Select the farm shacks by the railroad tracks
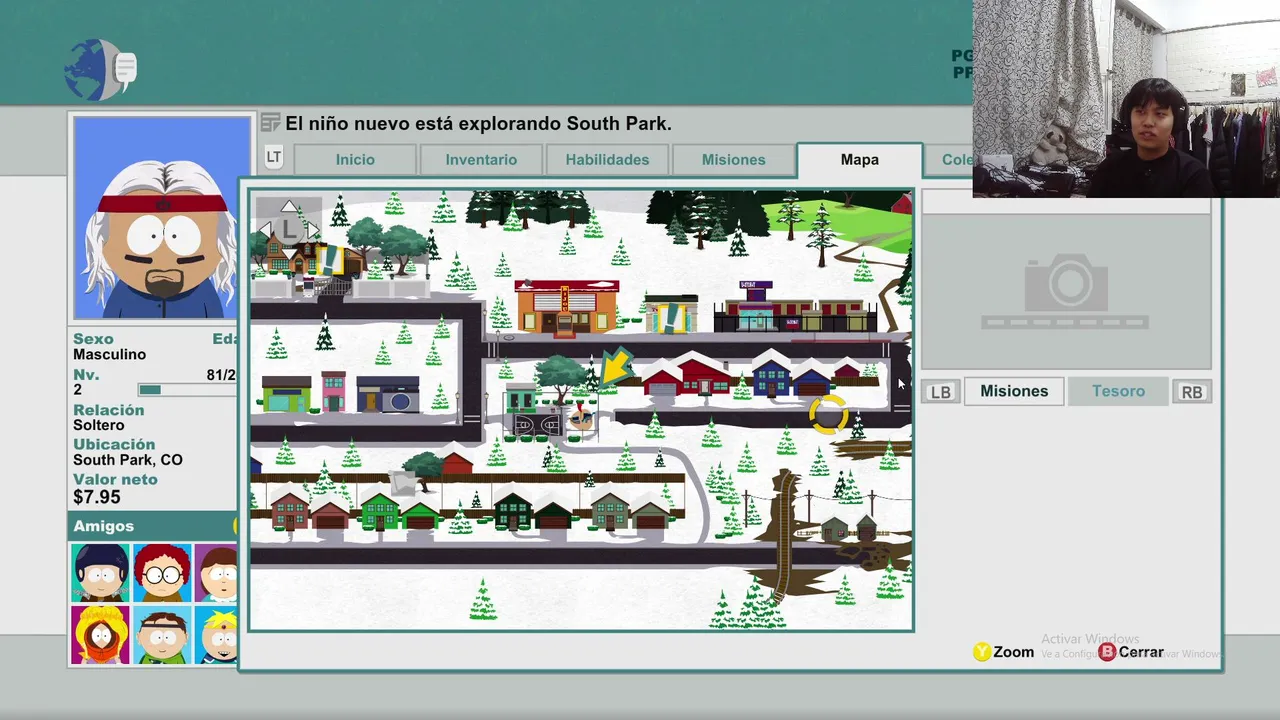Viewport: 1280px width, 720px height. tap(849, 527)
